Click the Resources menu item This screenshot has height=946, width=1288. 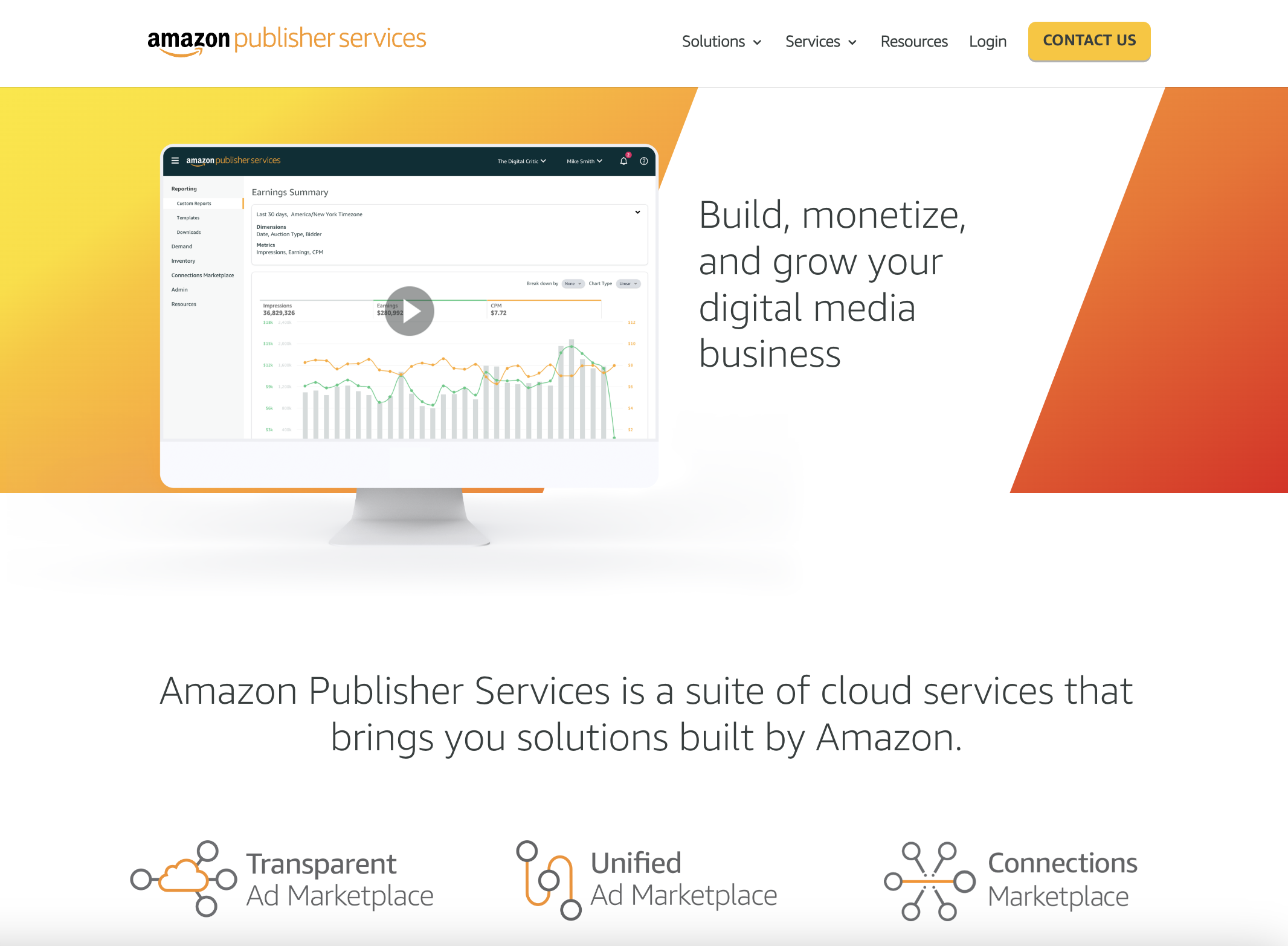(912, 41)
